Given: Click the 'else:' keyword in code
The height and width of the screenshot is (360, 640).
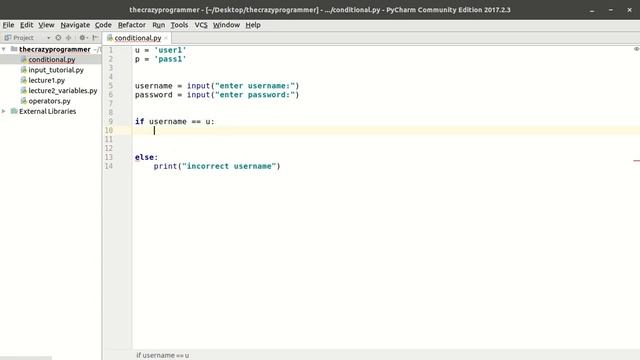Looking at the screenshot, I should pos(146,157).
